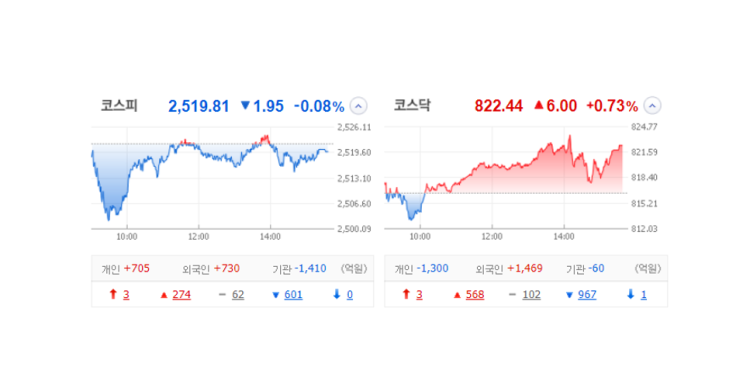This screenshot has height=381, width=743.
Task: Collapse the 코스피 chart with chevron button
Action: pyautogui.click(x=358, y=106)
